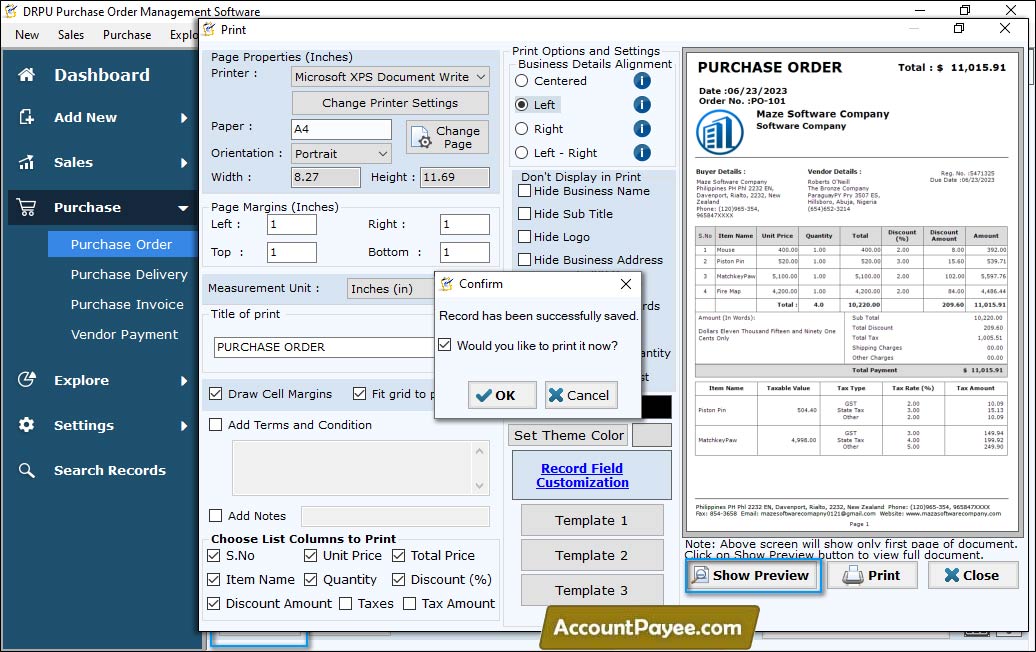This screenshot has width=1036, height=652.
Task: Select Purchase Invoice in sidebar
Action: (127, 305)
